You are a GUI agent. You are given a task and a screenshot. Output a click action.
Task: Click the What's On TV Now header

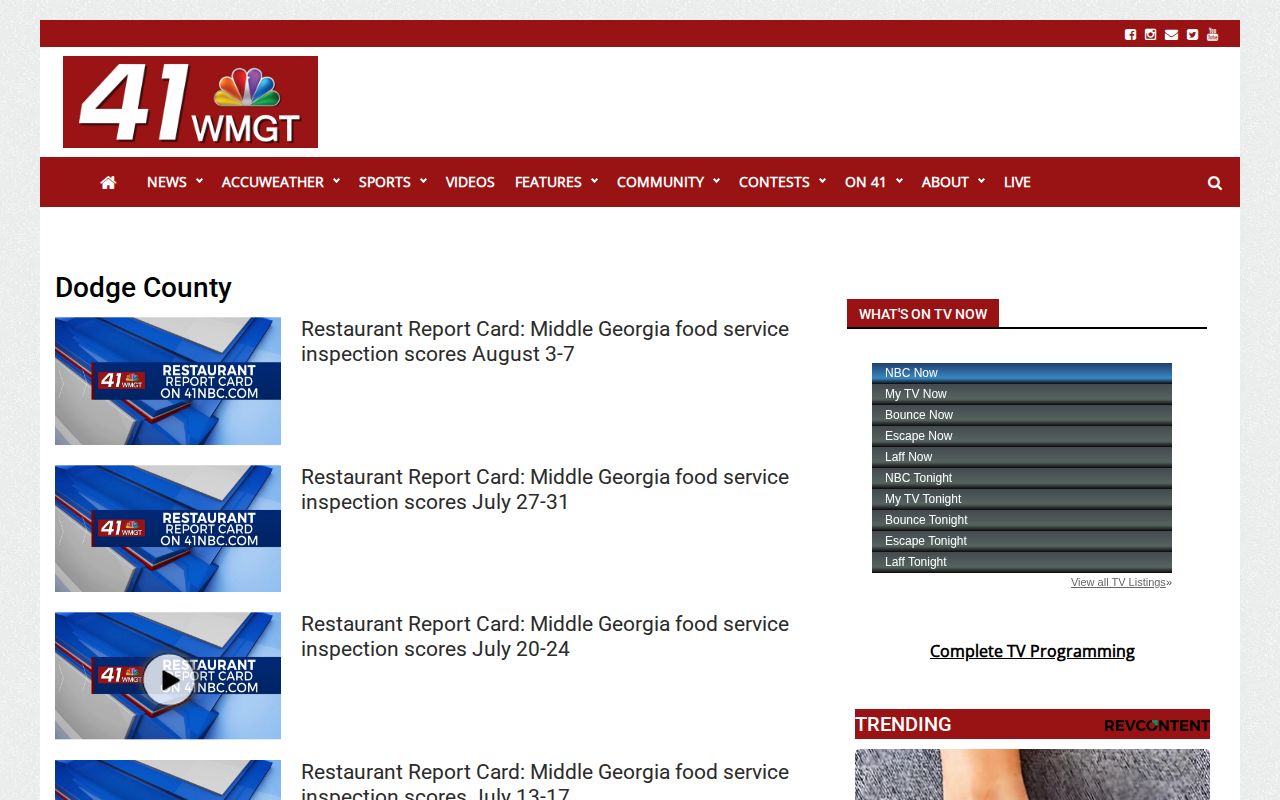click(923, 314)
